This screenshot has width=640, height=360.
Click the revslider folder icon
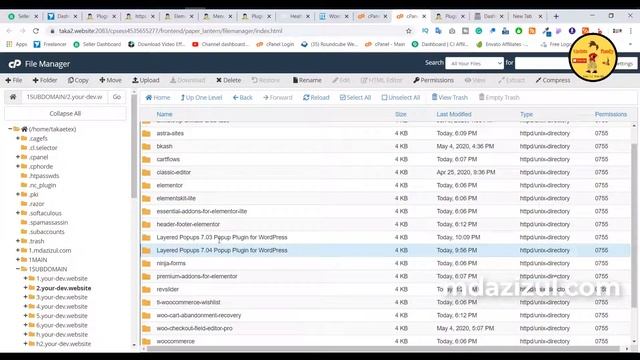pos(146,290)
